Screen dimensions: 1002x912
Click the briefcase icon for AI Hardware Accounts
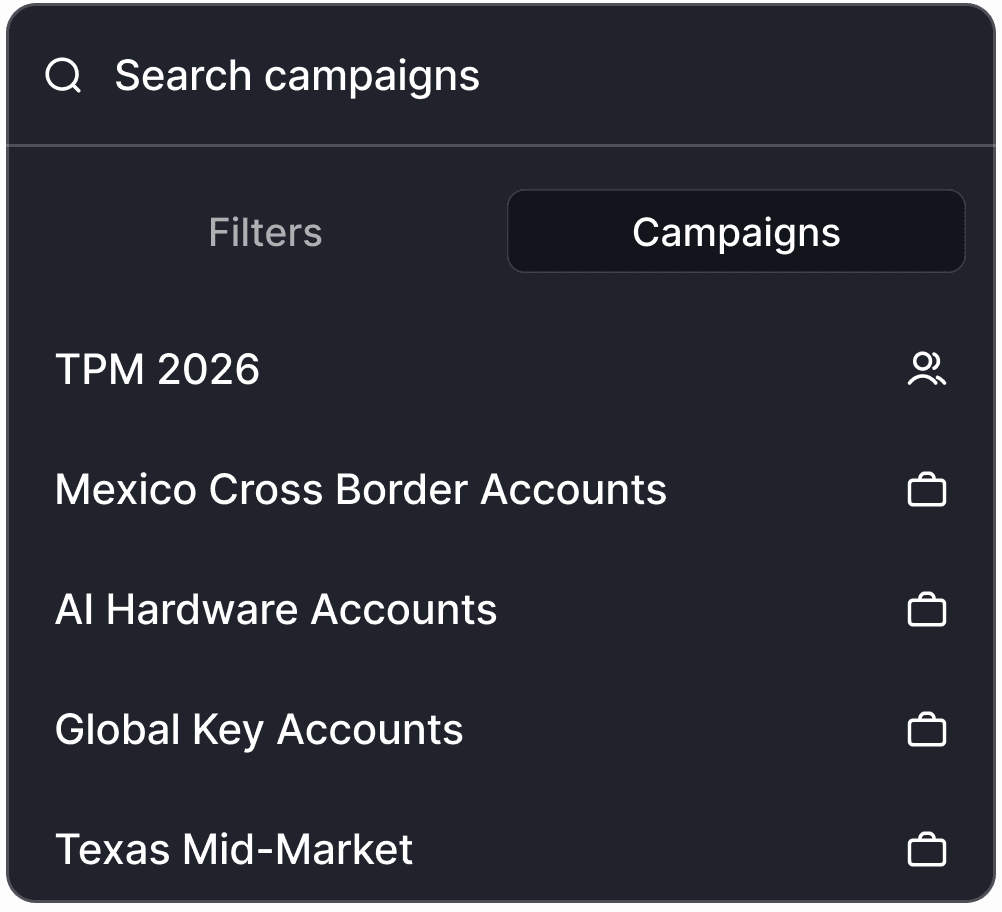(927, 609)
